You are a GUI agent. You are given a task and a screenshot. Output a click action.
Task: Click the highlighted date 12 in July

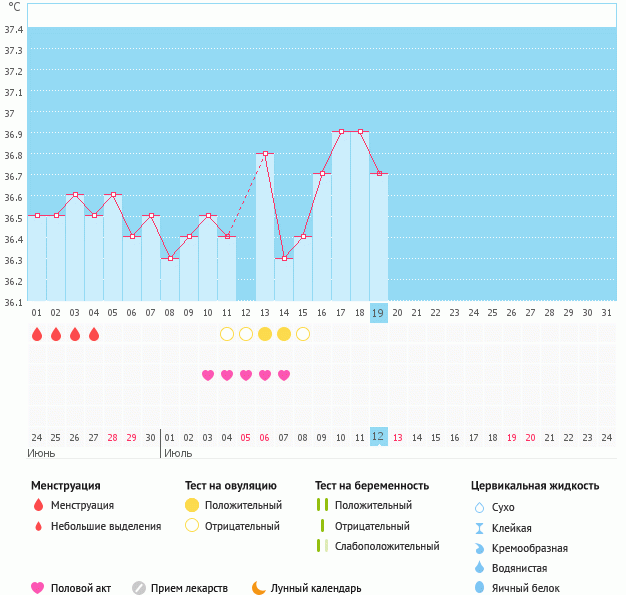click(379, 437)
